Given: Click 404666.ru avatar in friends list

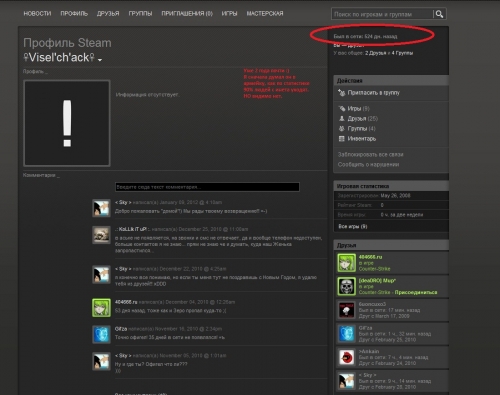Looking at the screenshot, I should (346, 263).
